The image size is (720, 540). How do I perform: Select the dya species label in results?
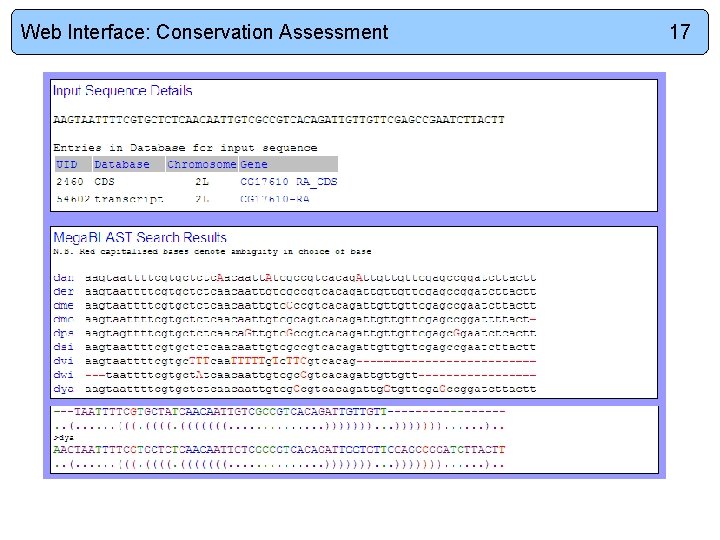[63, 389]
